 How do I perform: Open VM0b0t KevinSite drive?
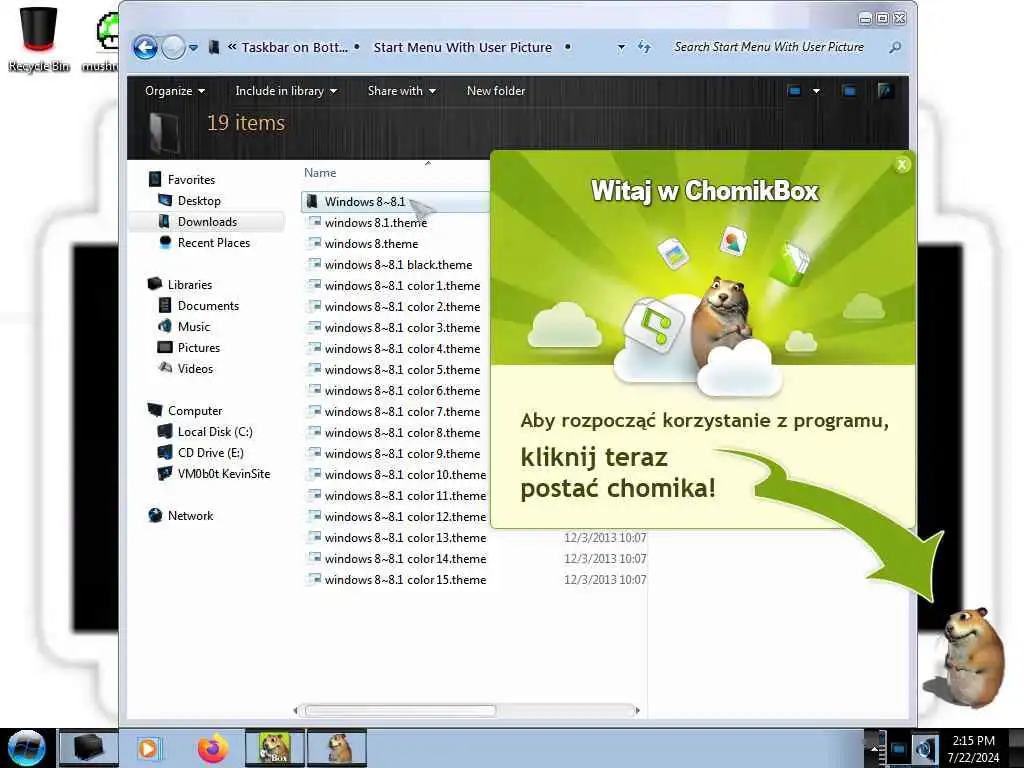(x=223, y=473)
